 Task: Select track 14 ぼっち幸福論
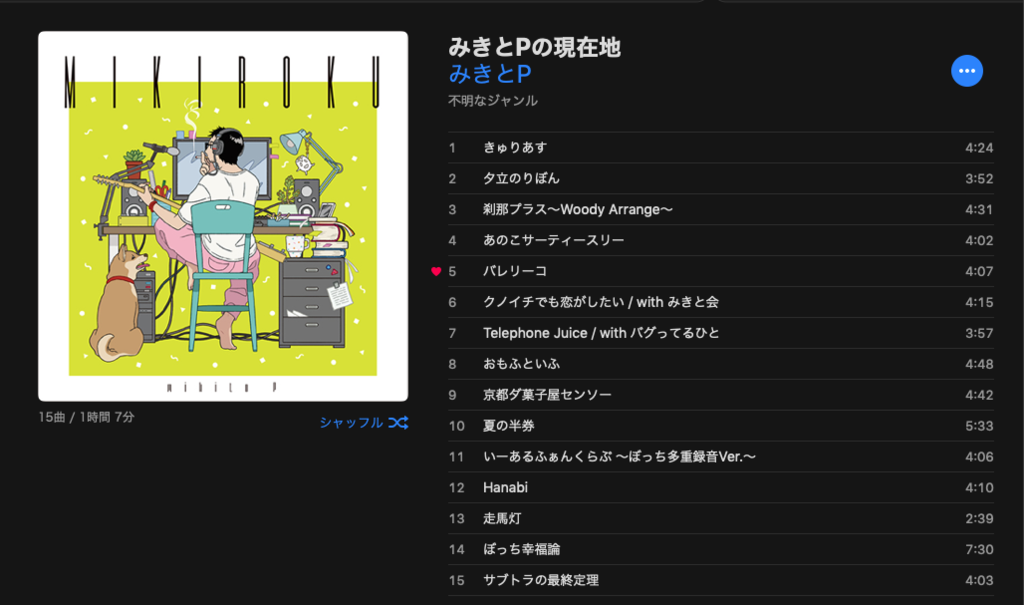coord(721,549)
